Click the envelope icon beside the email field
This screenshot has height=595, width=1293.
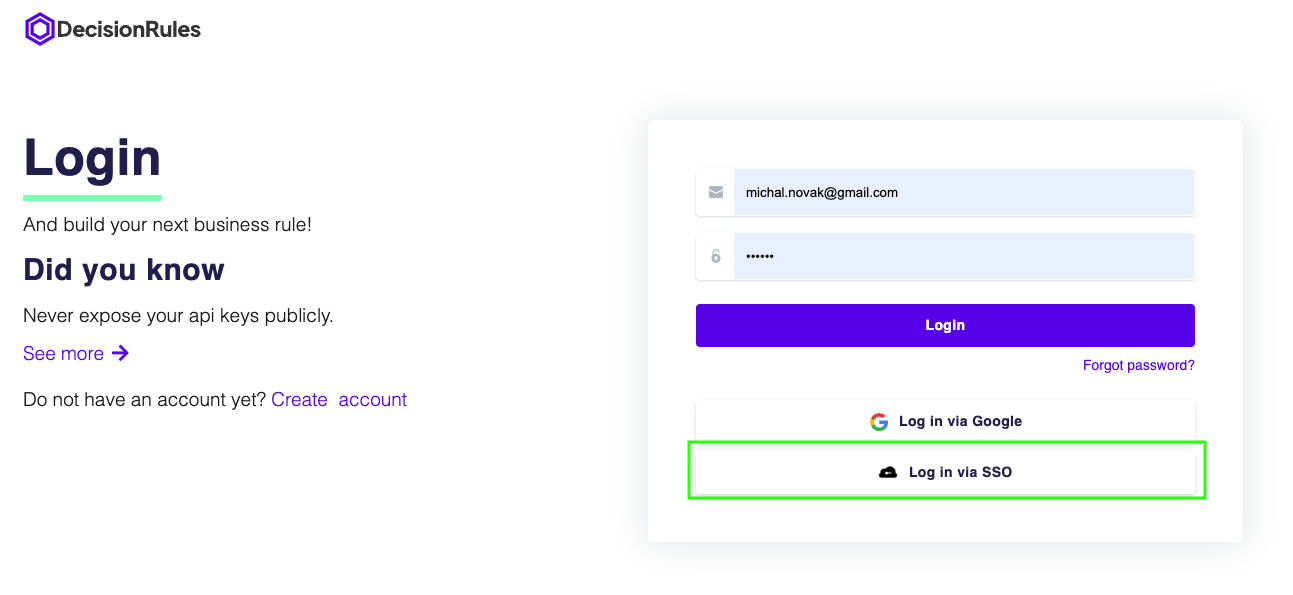click(715, 192)
